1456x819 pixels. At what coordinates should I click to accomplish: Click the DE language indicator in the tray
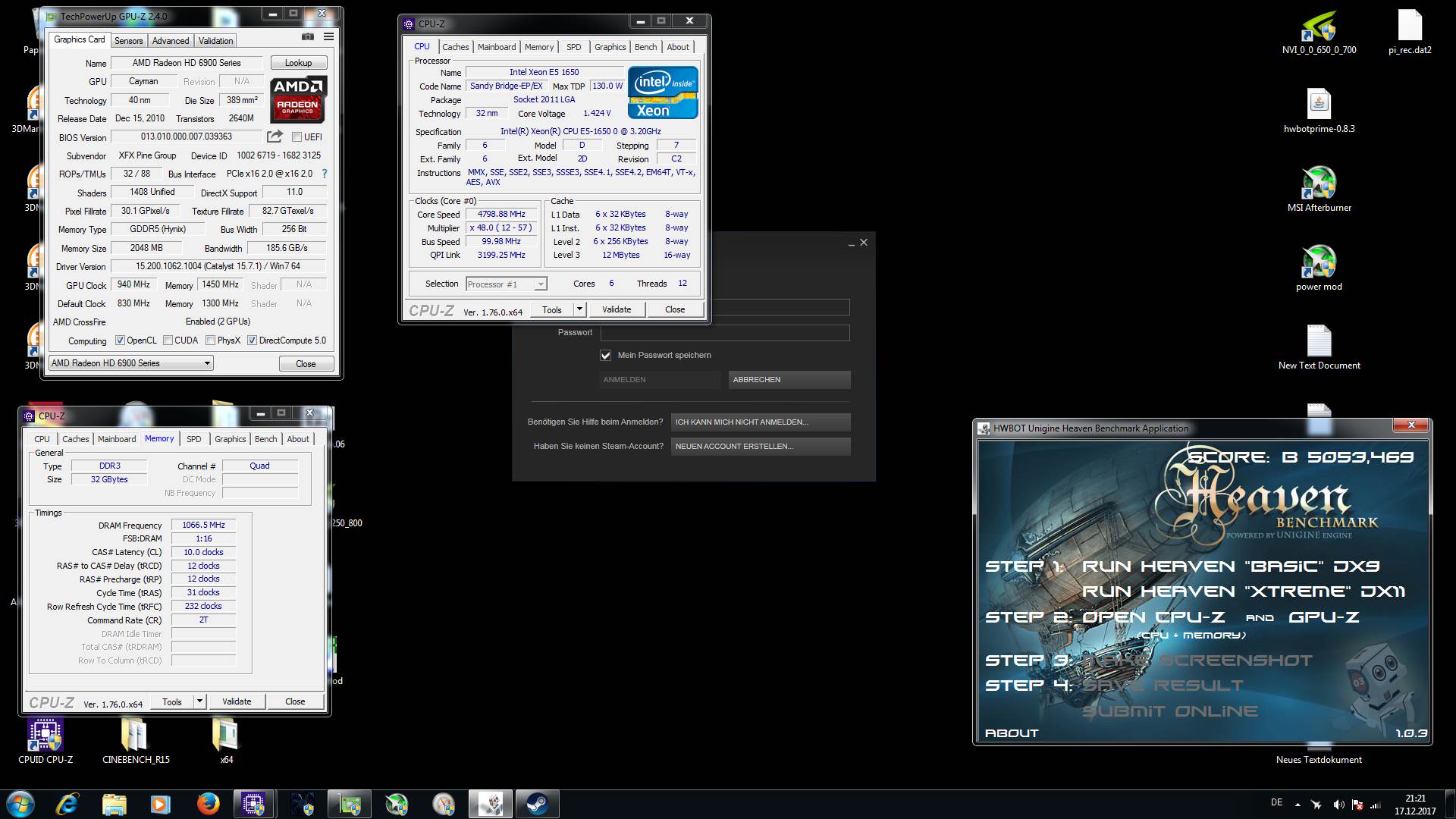click(x=1277, y=802)
